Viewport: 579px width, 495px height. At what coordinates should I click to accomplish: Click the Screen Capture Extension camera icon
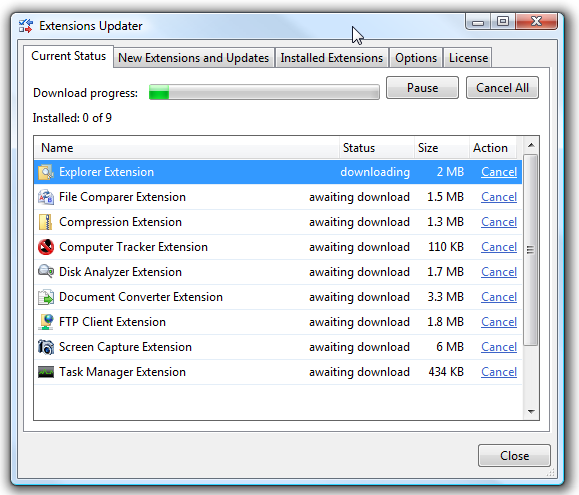point(46,347)
